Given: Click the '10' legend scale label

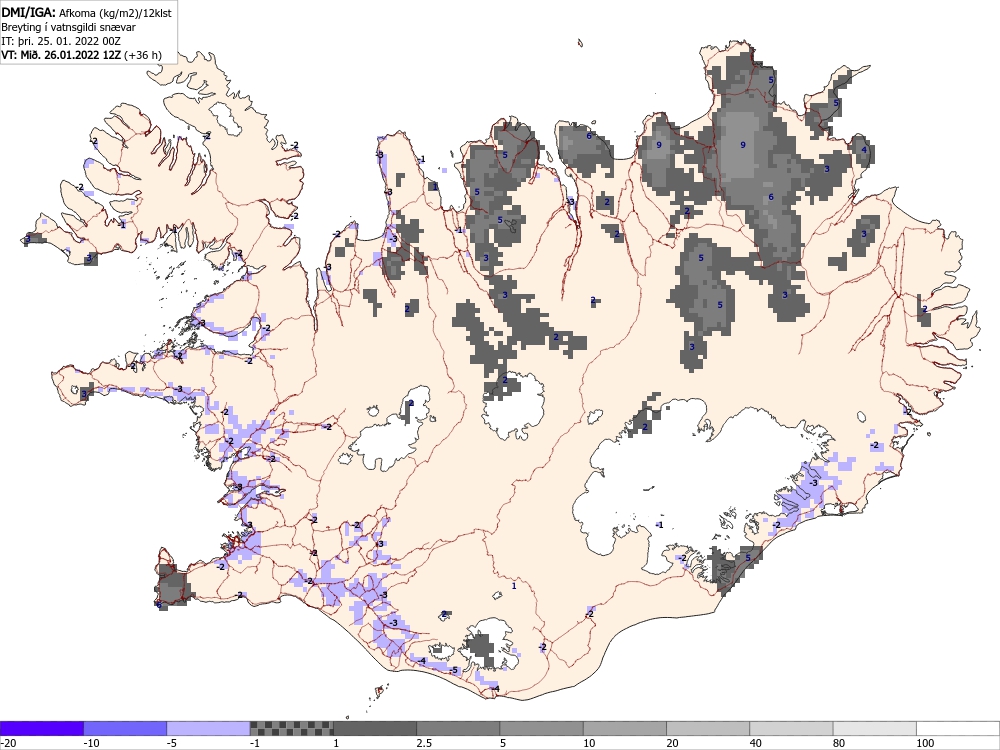Looking at the screenshot, I should (x=589, y=743).
